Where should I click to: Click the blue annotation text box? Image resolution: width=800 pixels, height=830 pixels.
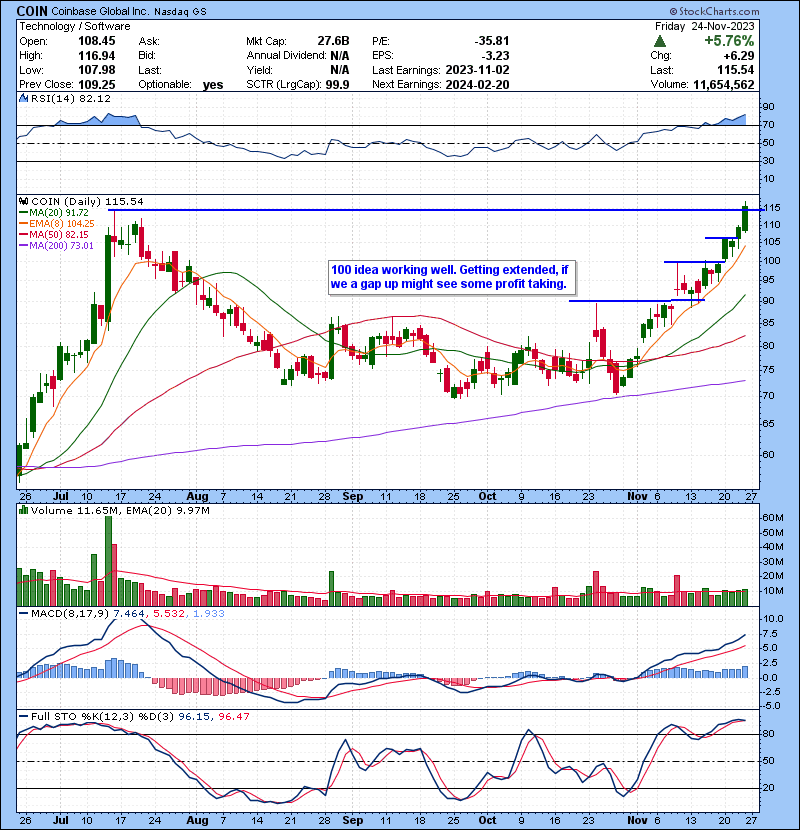[455, 277]
